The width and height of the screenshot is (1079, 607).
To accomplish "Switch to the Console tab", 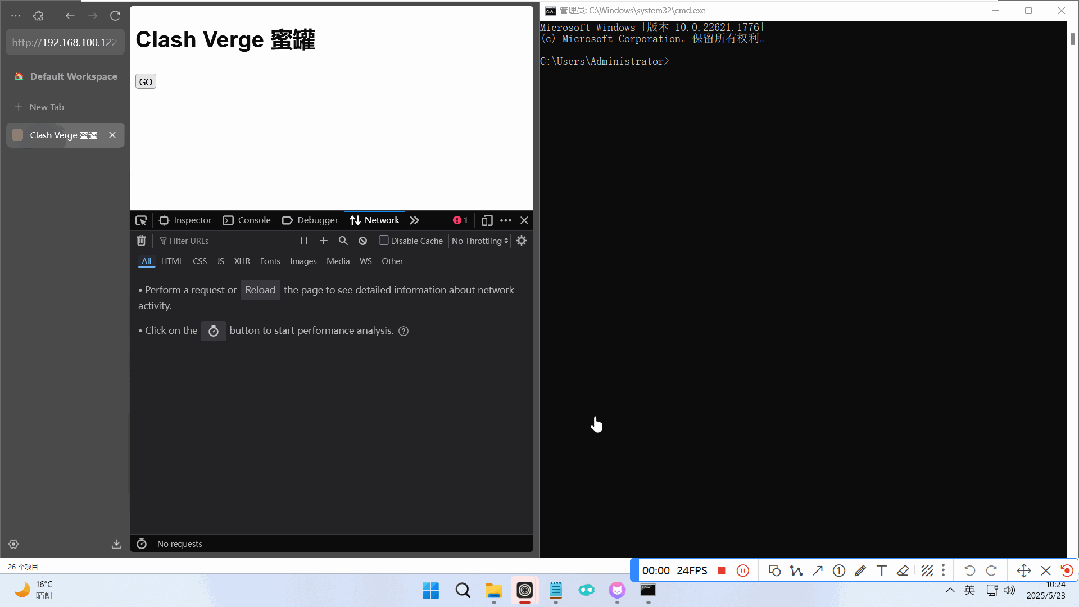I will 246,220.
